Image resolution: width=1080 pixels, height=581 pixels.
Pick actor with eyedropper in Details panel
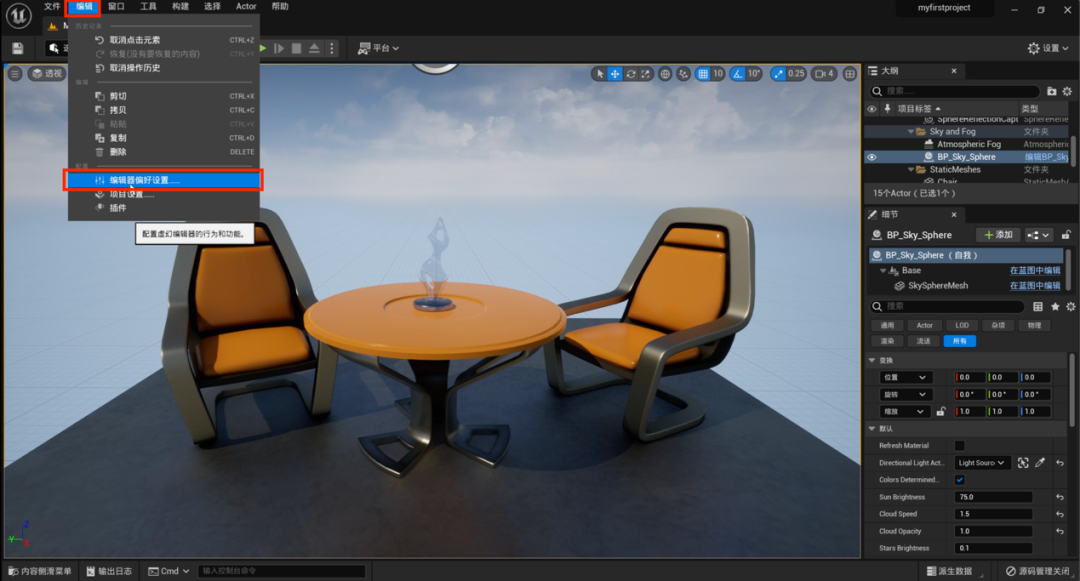click(1040, 463)
